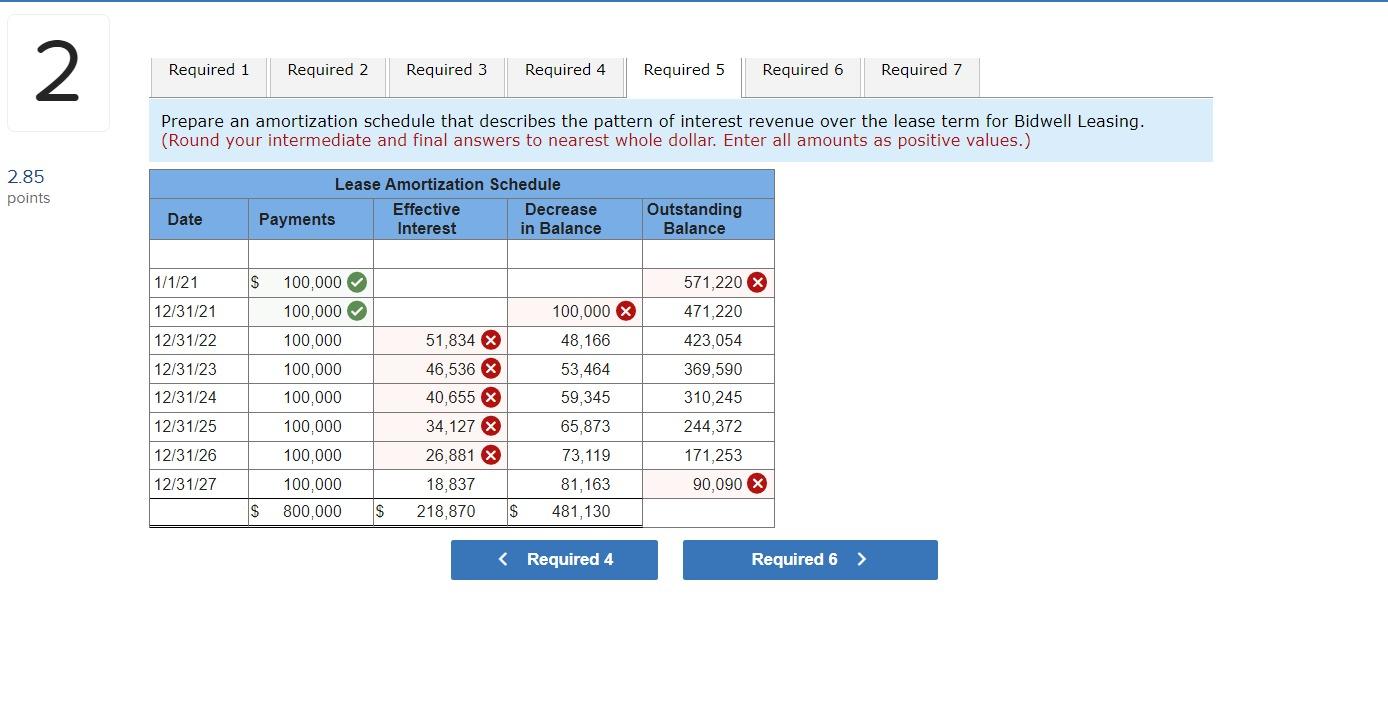Click the red X beside 26,881 interest
1388x705 pixels.
[x=489, y=455]
